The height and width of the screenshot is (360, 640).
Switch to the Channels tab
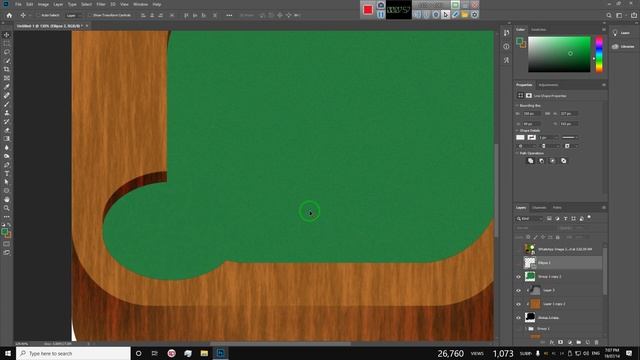coord(539,208)
